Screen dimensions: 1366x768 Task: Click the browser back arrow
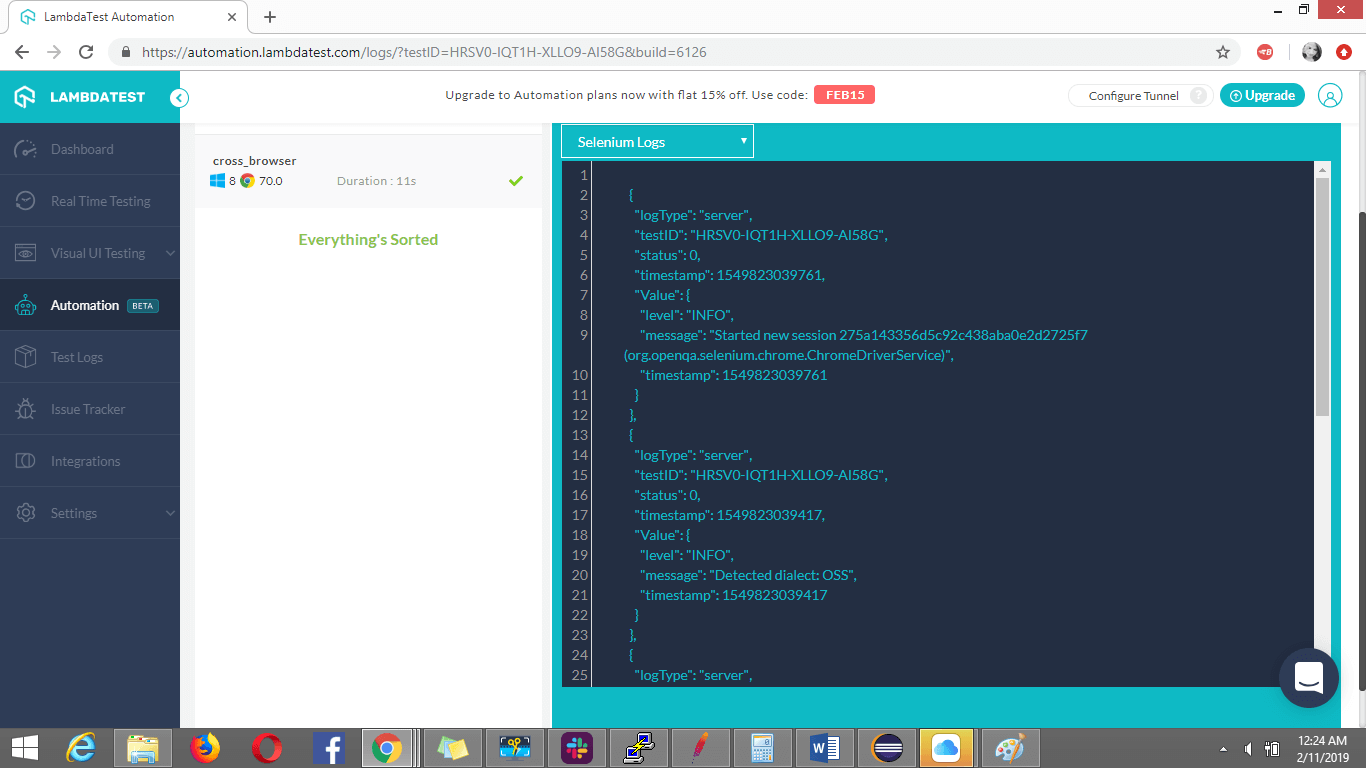(x=22, y=52)
